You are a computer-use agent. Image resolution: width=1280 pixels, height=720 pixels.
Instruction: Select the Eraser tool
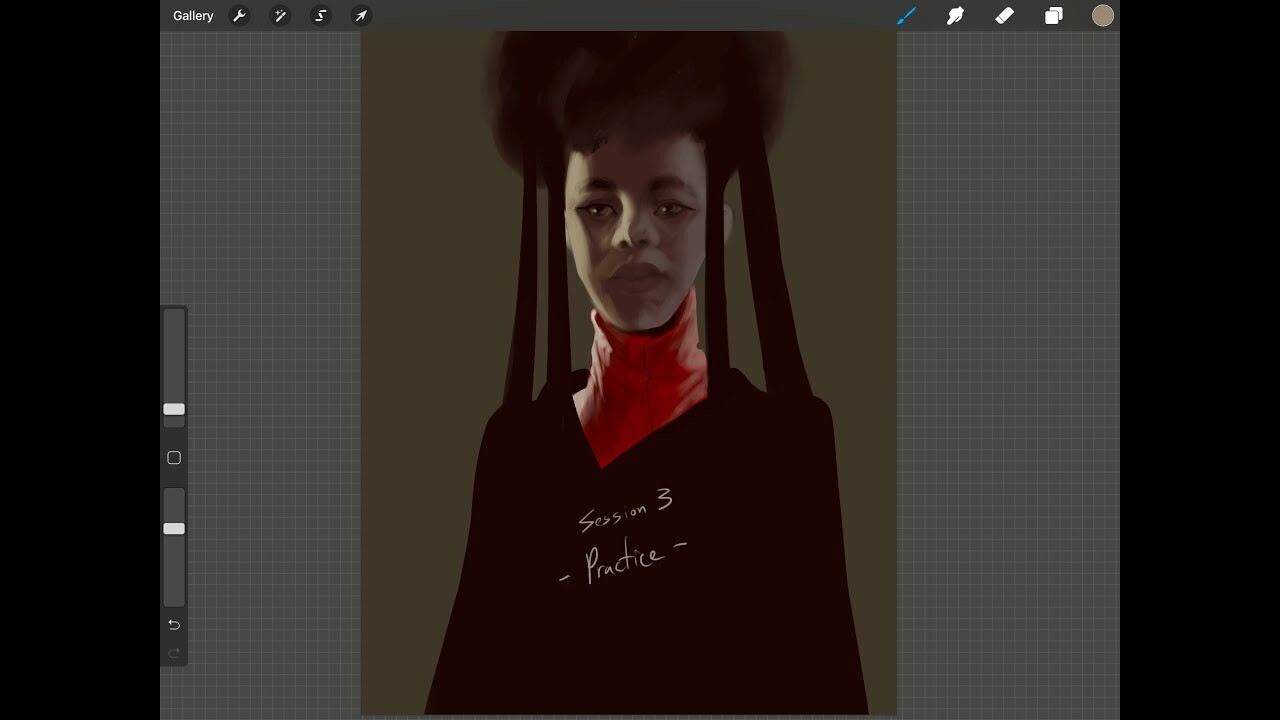[x=1004, y=15]
